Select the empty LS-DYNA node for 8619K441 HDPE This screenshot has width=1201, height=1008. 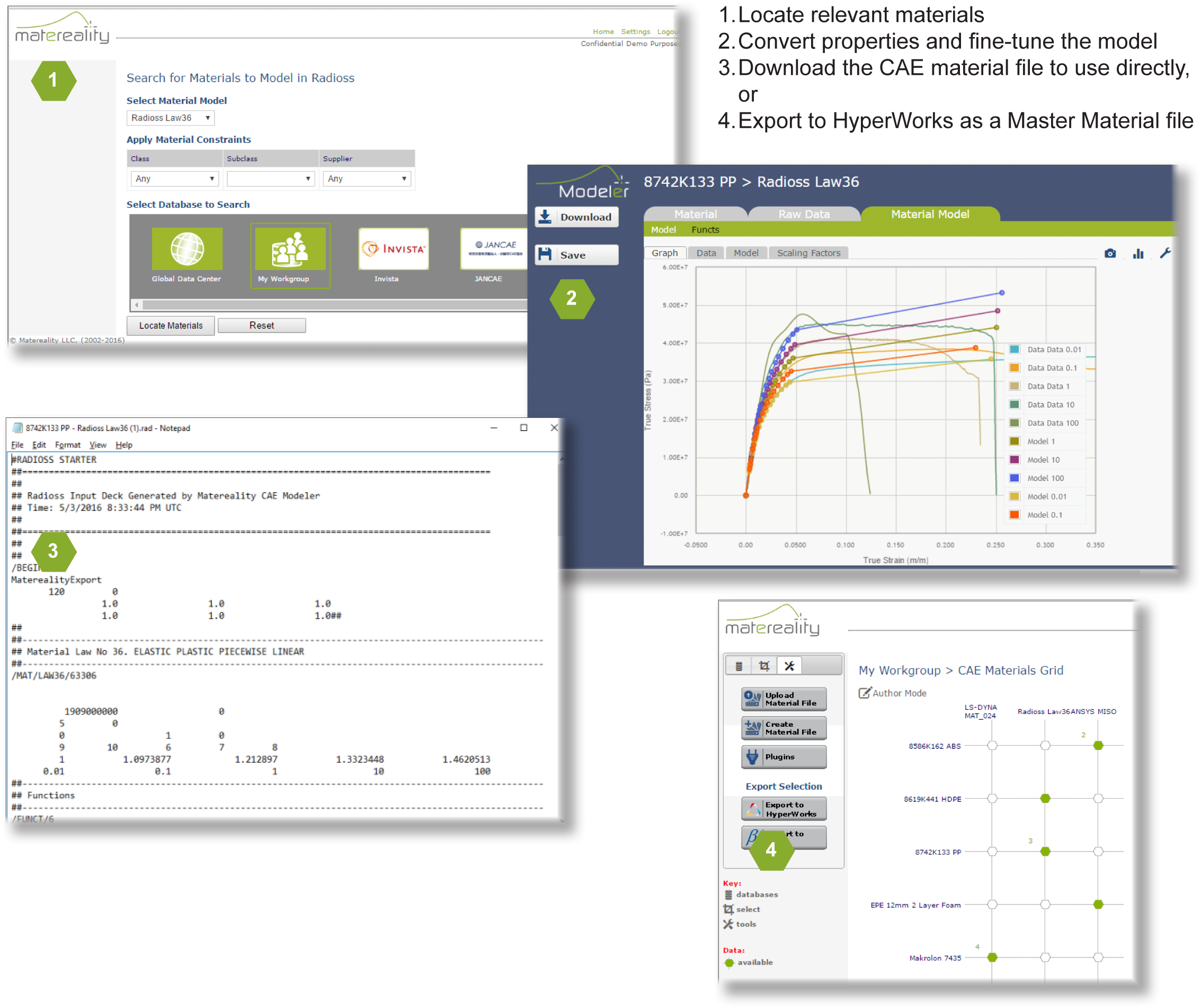click(x=992, y=799)
